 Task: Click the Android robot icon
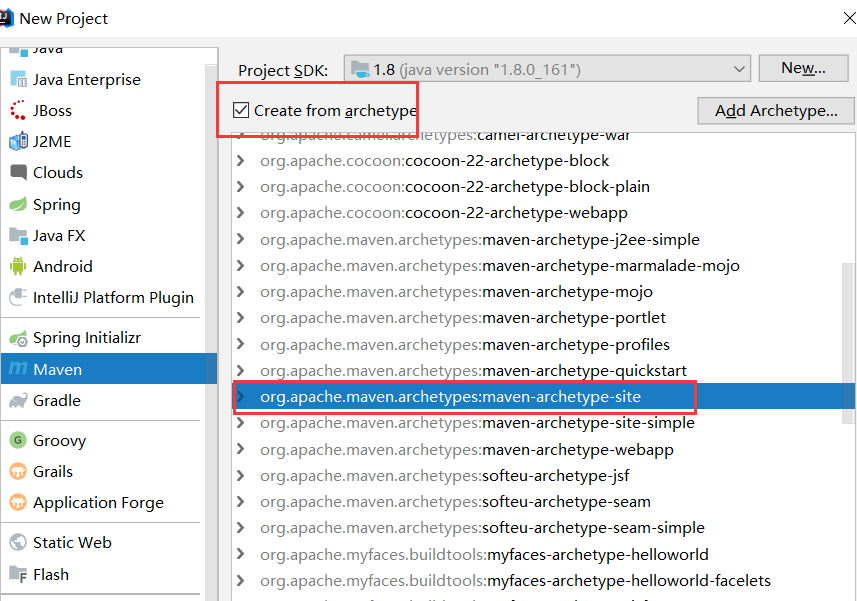point(18,266)
